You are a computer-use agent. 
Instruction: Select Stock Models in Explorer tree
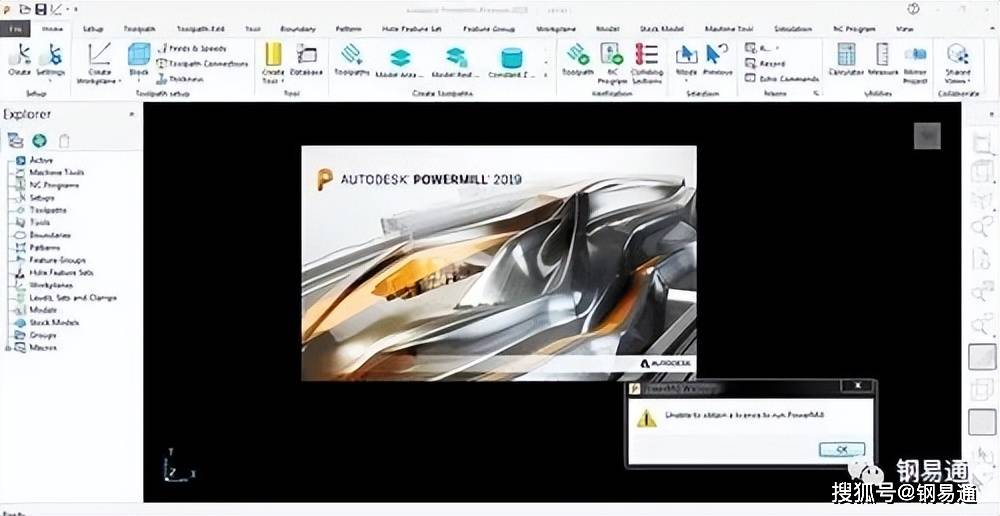[47, 323]
